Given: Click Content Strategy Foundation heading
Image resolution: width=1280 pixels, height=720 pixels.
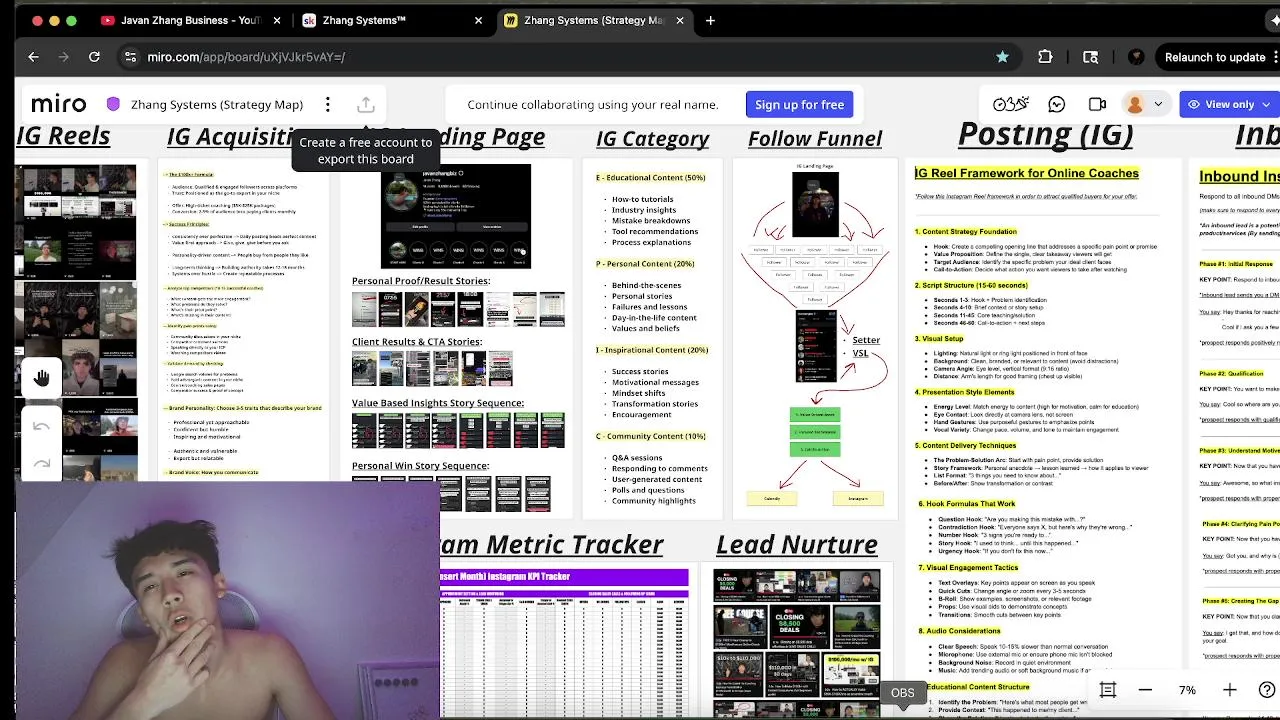Looking at the screenshot, I should click(965, 232).
